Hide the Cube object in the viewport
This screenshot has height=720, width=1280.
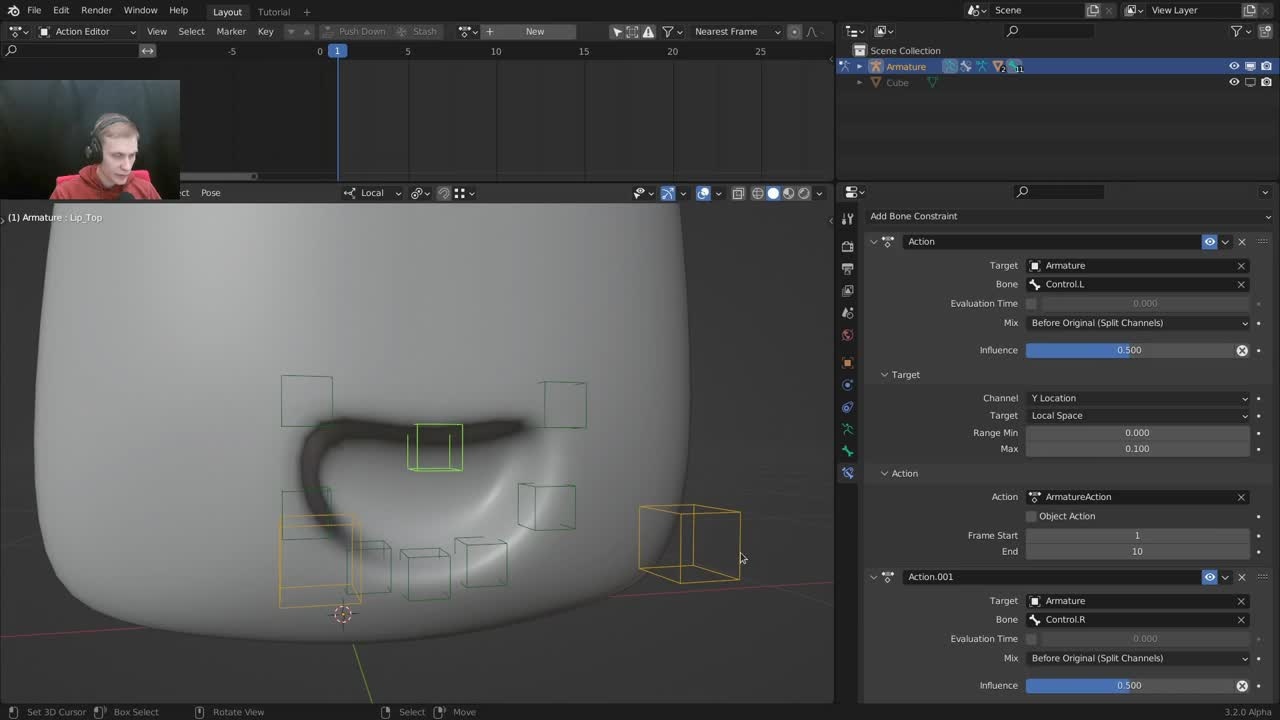point(1234,82)
